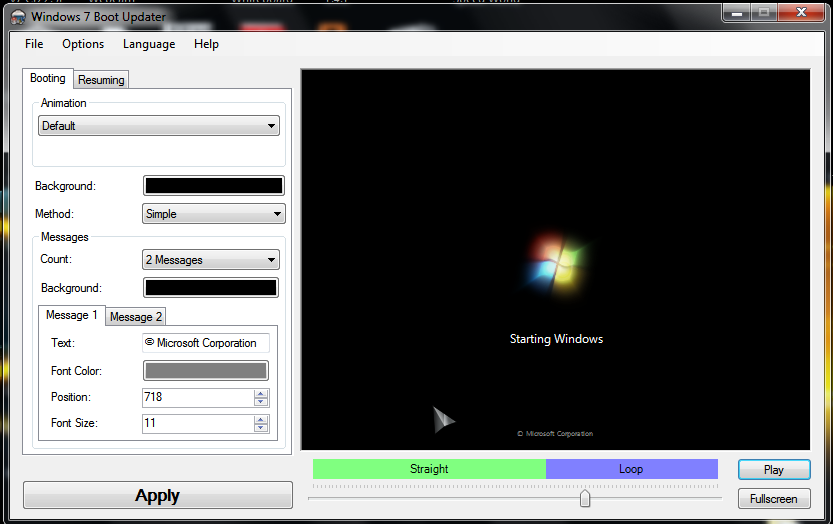Click the purple Loop section bar
Screen dimensions: 833x524
coord(632,469)
